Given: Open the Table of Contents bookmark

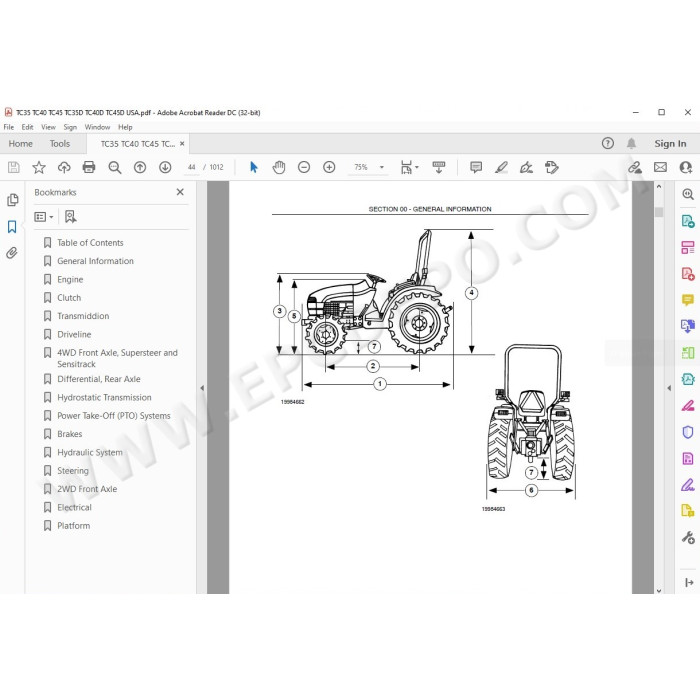Looking at the screenshot, I should pyautogui.click(x=90, y=243).
